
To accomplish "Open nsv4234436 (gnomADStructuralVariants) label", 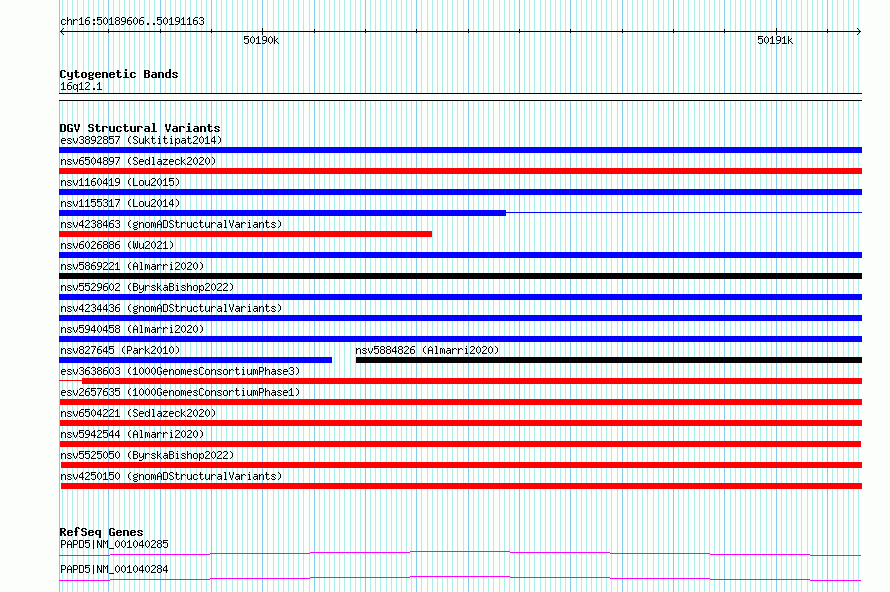I will tap(171, 308).
